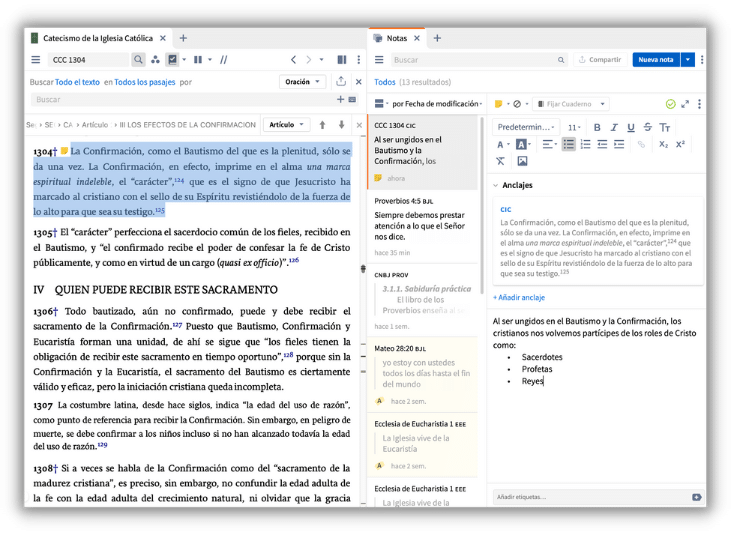Expand the note editor to full size
Screen dimensions: 731x549
pyautogui.click(x=685, y=104)
